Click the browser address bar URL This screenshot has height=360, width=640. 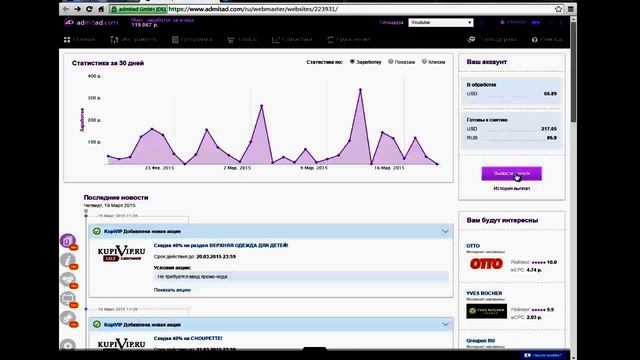tap(253, 9)
